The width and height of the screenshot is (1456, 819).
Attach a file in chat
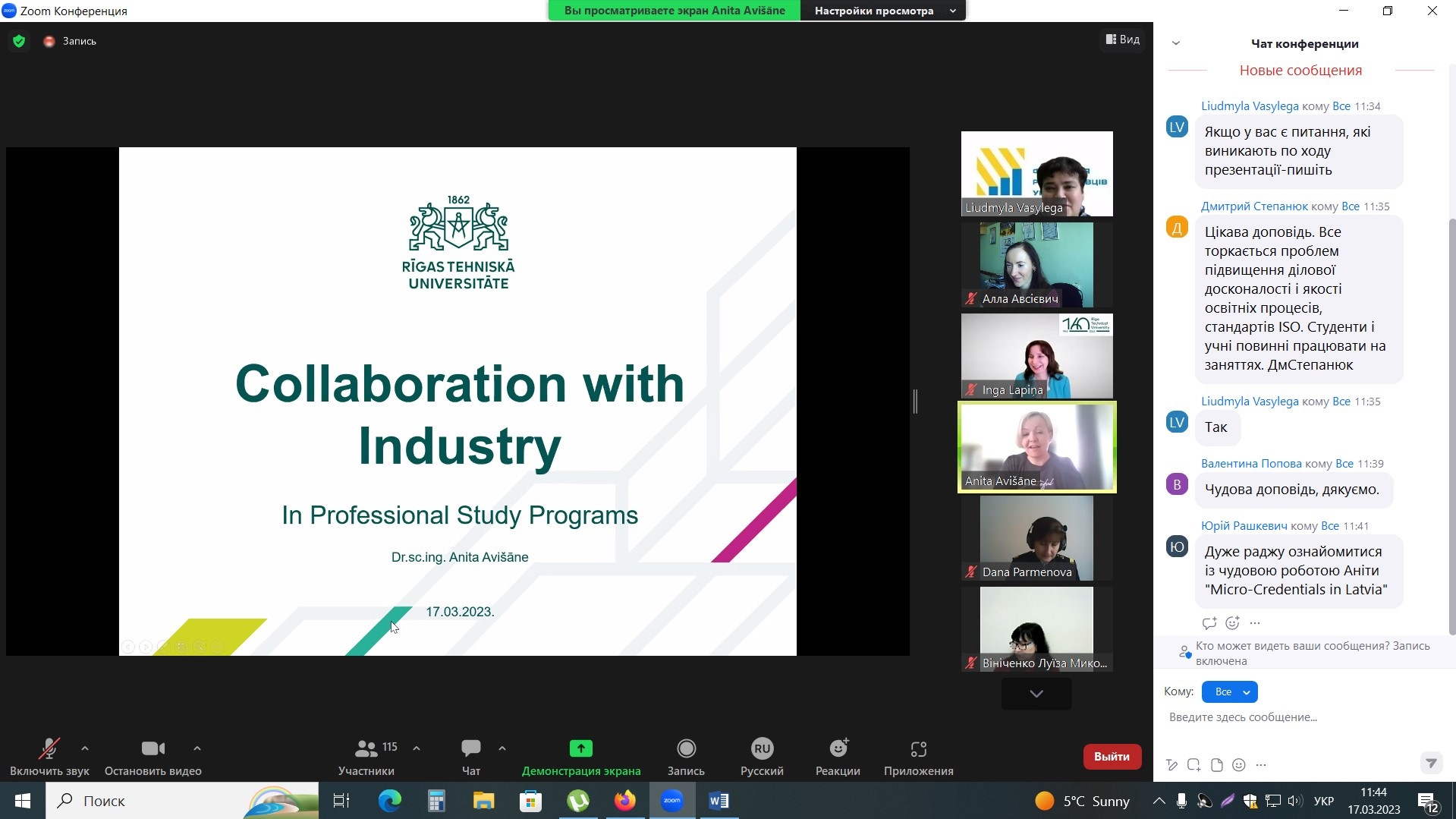click(1217, 765)
